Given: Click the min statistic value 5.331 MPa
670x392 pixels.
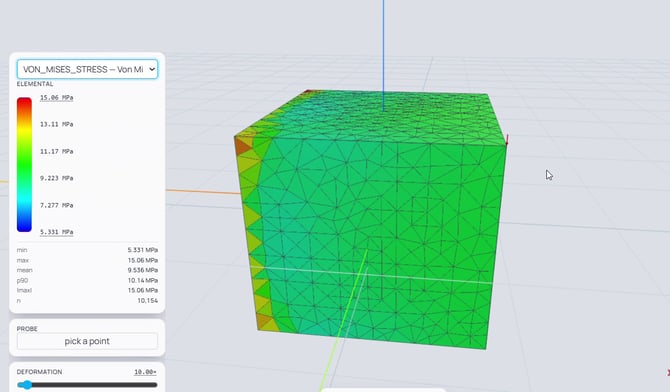Looking at the screenshot, I should tap(143, 250).
